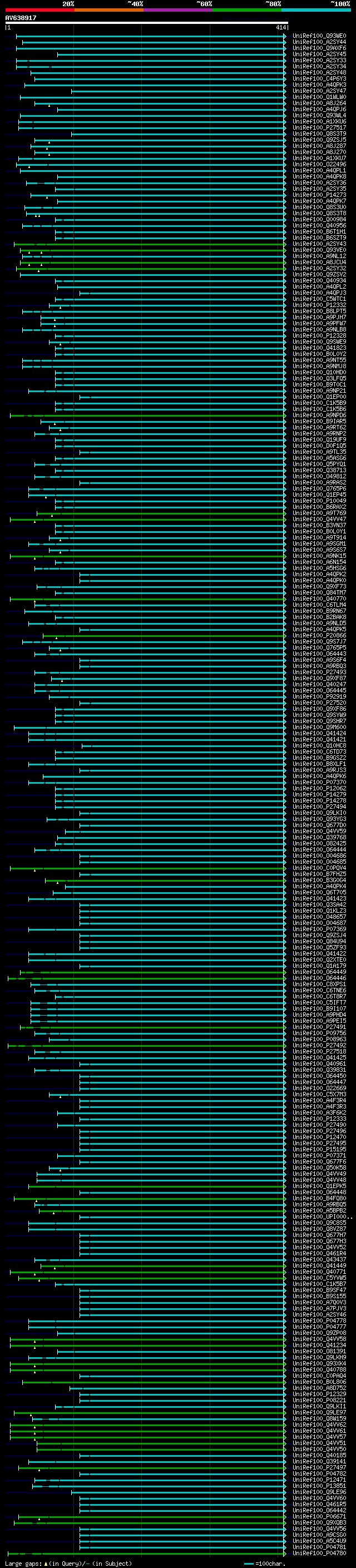Image resolution: width=356 pixels, height=1568 pixels.
Task: Select hit UniRef100_A8J287
Action: [319, 146]
